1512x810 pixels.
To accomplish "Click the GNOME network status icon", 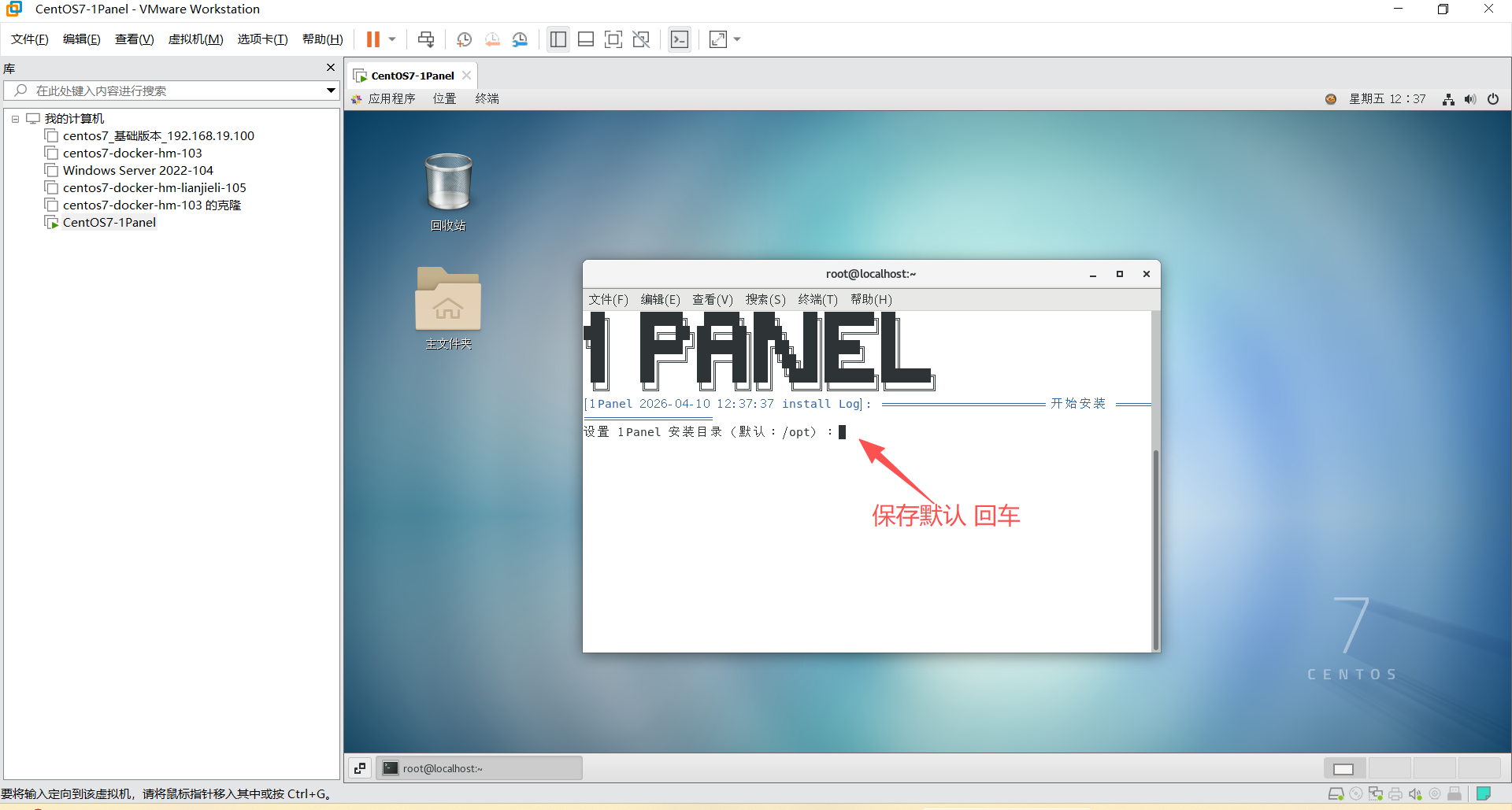I will coord(1448,99).
